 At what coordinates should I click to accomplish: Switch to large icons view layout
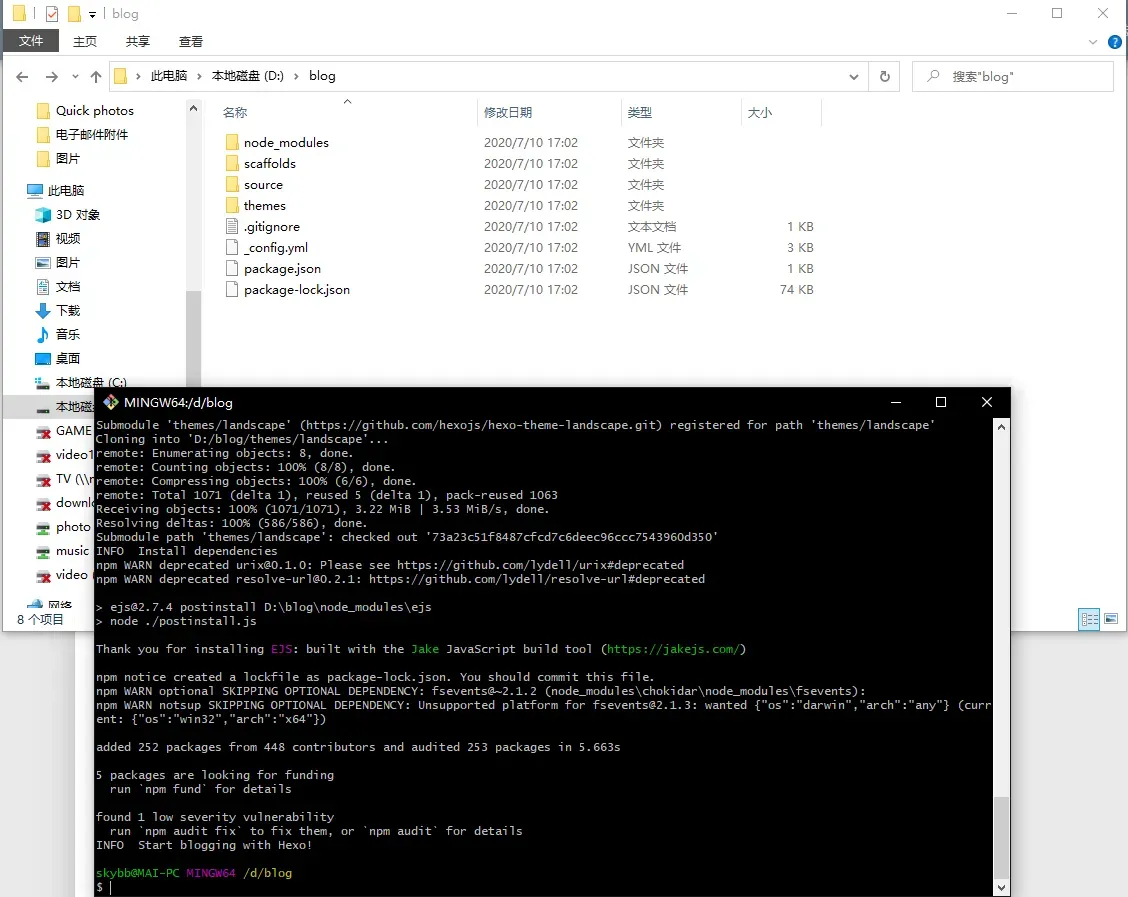(1111, 619)
